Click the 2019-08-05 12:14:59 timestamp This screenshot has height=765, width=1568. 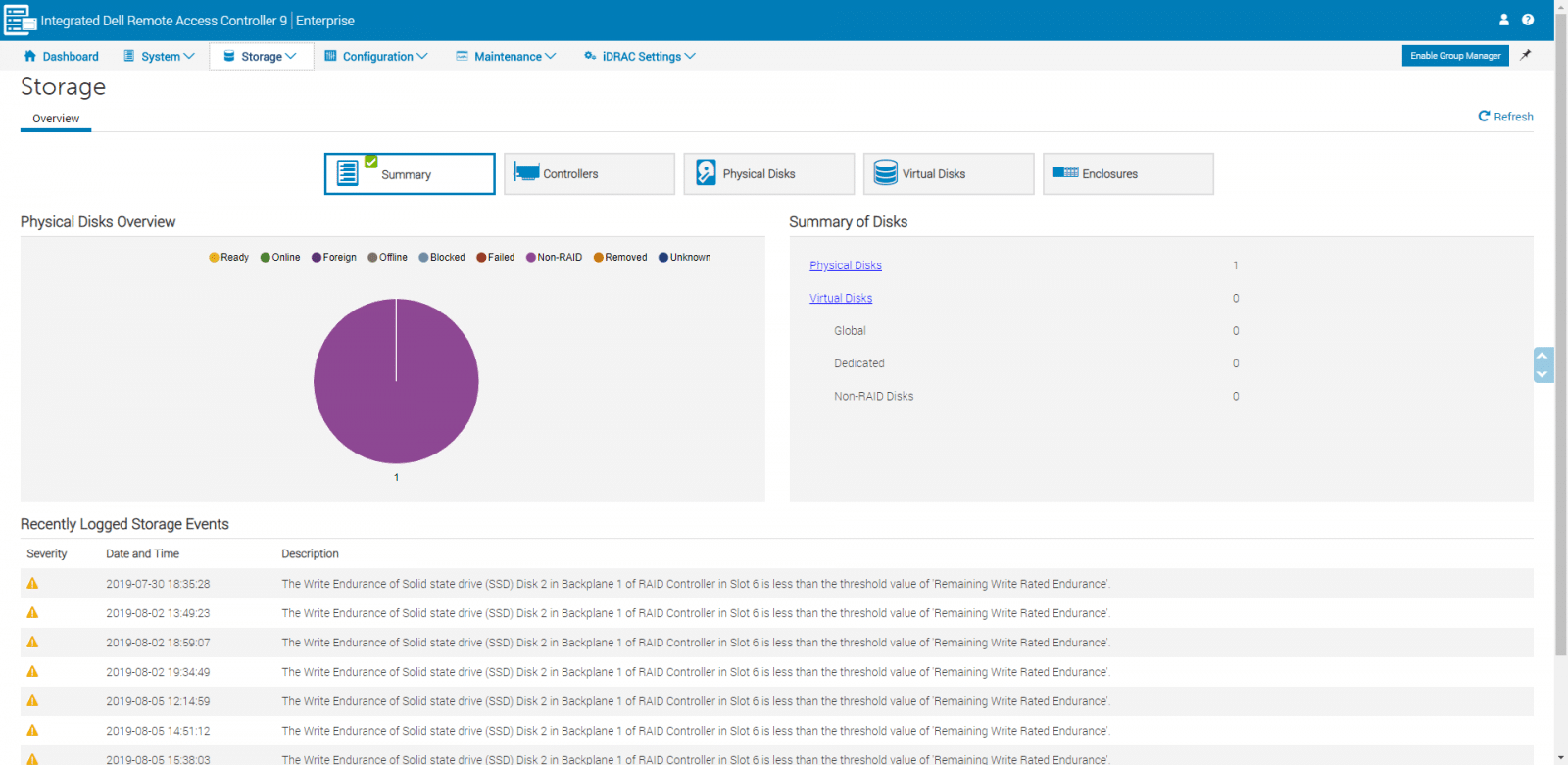158,701
